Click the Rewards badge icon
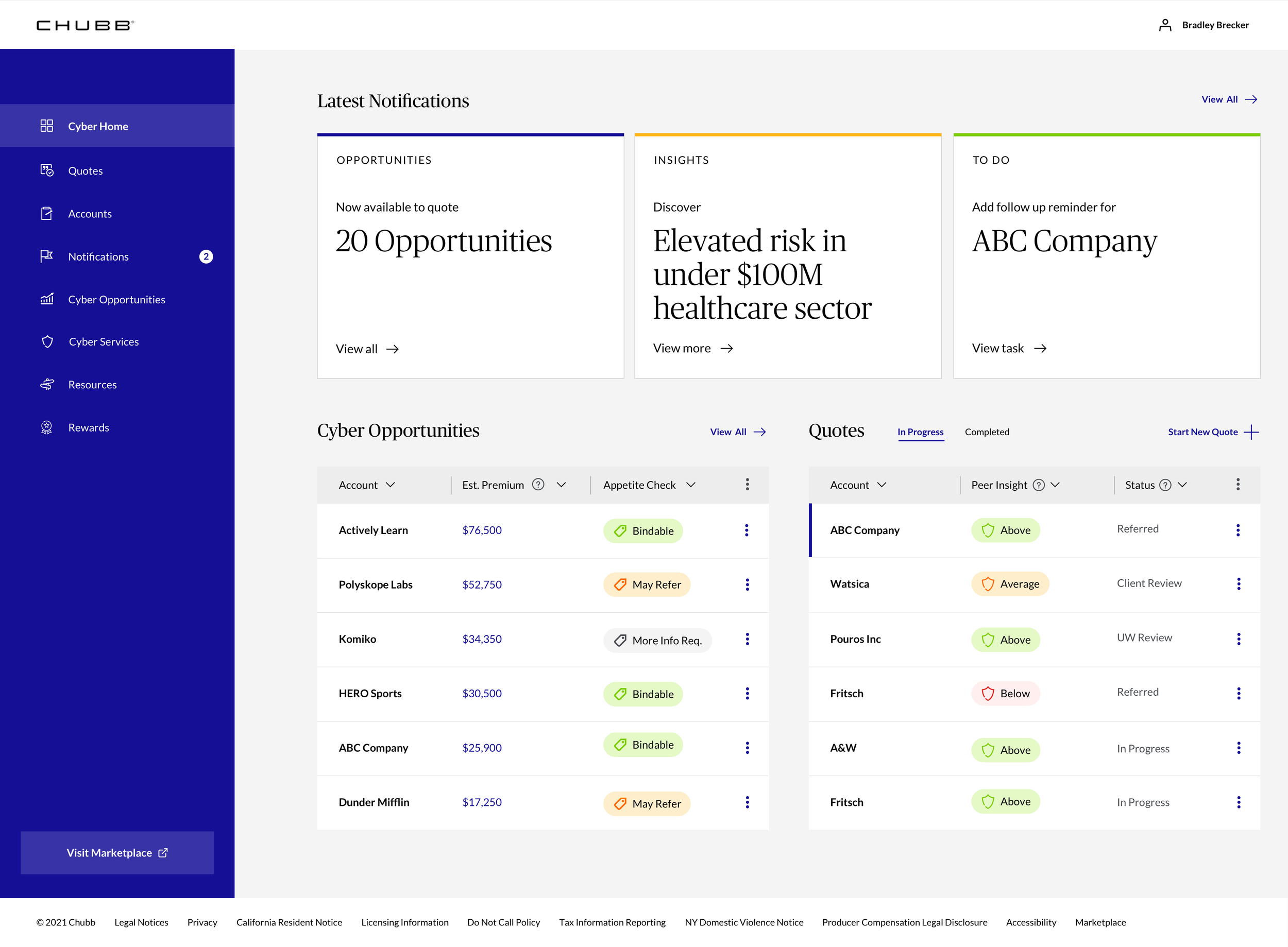This screenshot has width=1288, height=947. point(46,427)
